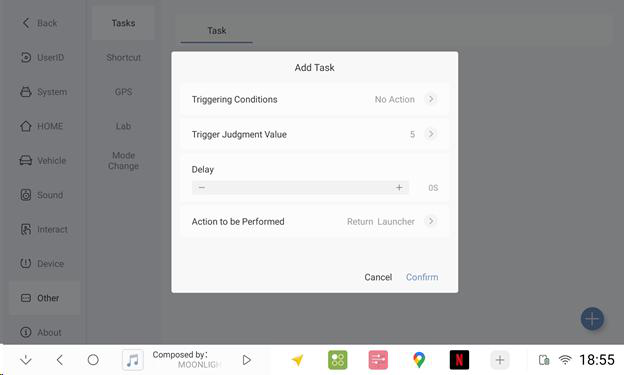The image size is (624, 375).
Task: Open the yellow navigation arrow app
Action: tap(297, 360)
